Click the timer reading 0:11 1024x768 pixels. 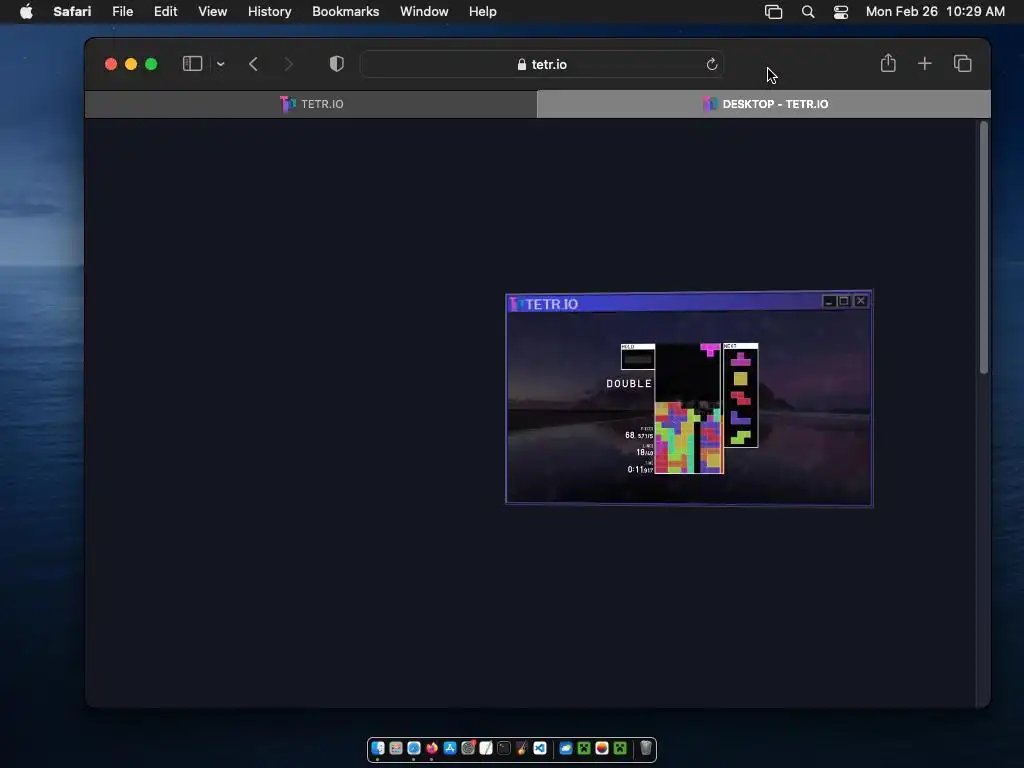[640, 469]
